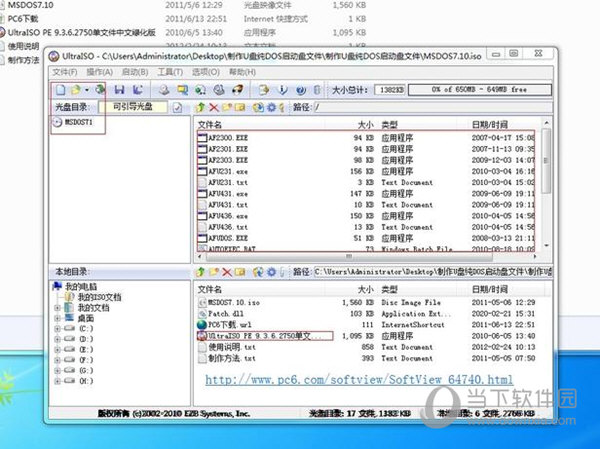Click the gear settings icon in disc toolbar
600x449 pixels.
pos(271,108)
